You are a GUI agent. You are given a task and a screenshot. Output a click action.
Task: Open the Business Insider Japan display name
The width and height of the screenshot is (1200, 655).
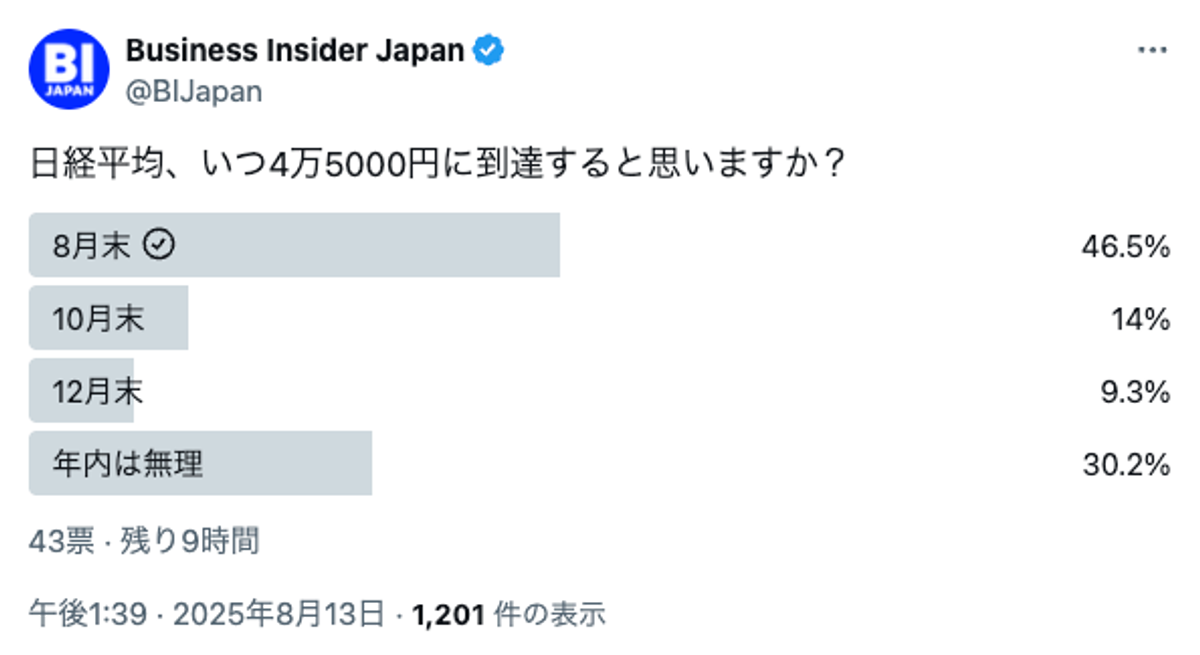[x=295, y=50]
